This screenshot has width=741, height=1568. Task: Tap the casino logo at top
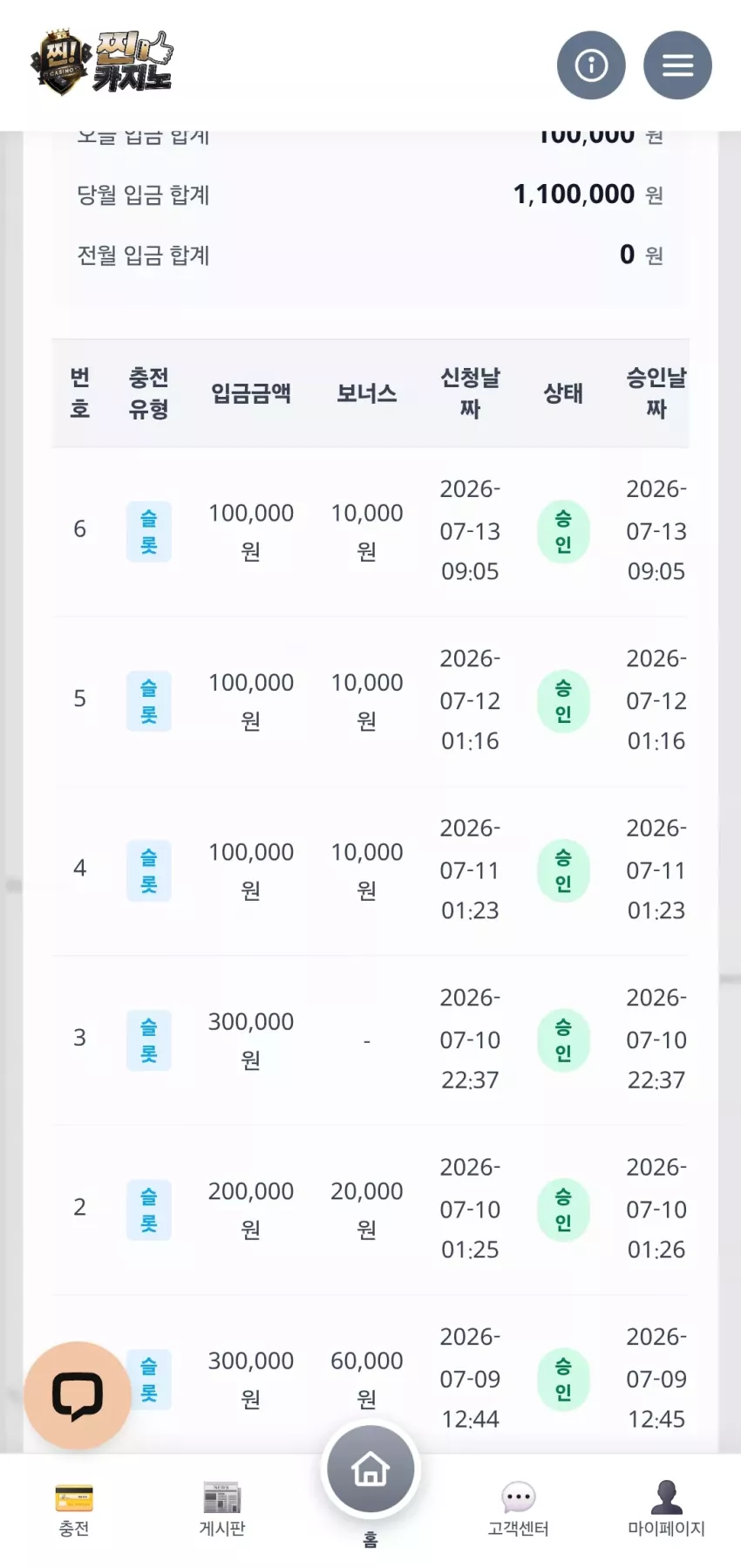101,63
